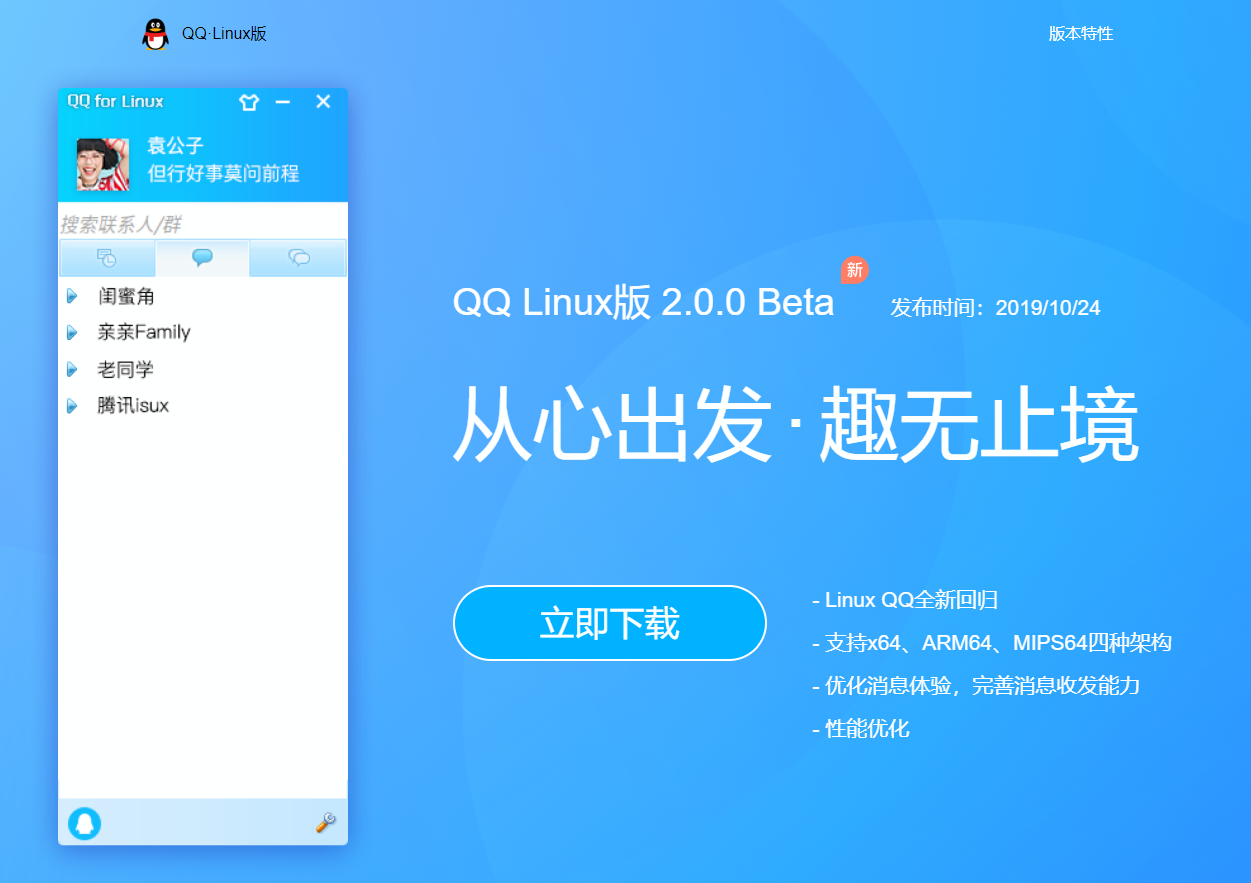The image size is (1251, 883).
Task: Click the signature 但行好事莫问前程
Action: tap(224, 173)
